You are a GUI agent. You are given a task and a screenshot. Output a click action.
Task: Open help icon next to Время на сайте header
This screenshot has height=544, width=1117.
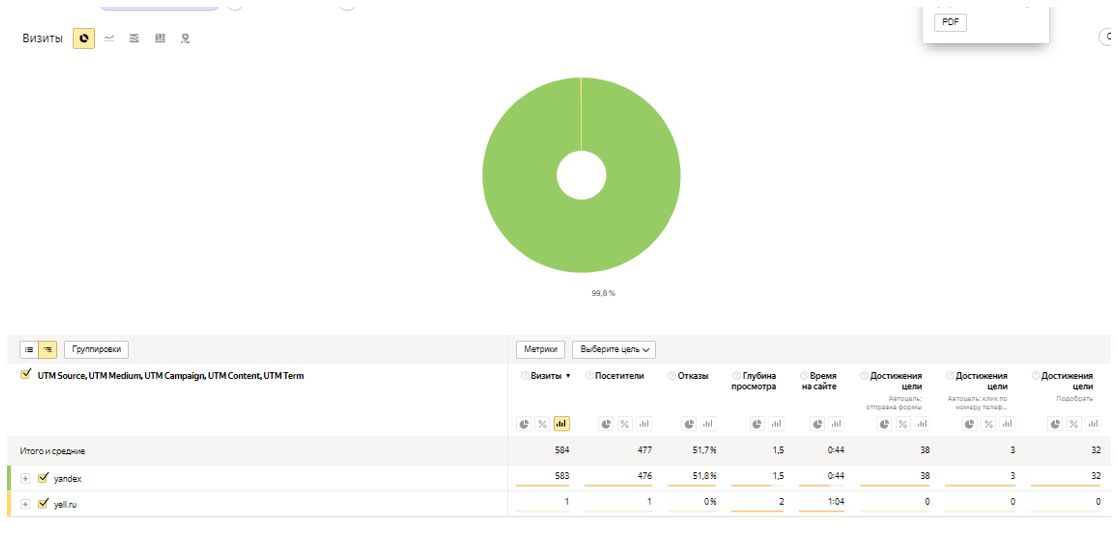tap(804, 375)
